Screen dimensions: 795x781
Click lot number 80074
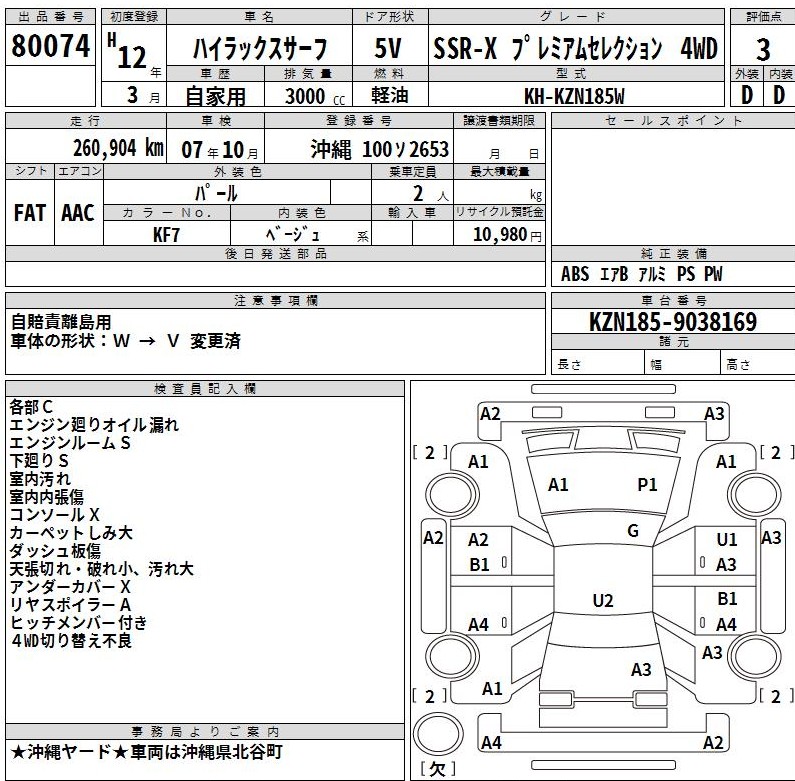51,45
